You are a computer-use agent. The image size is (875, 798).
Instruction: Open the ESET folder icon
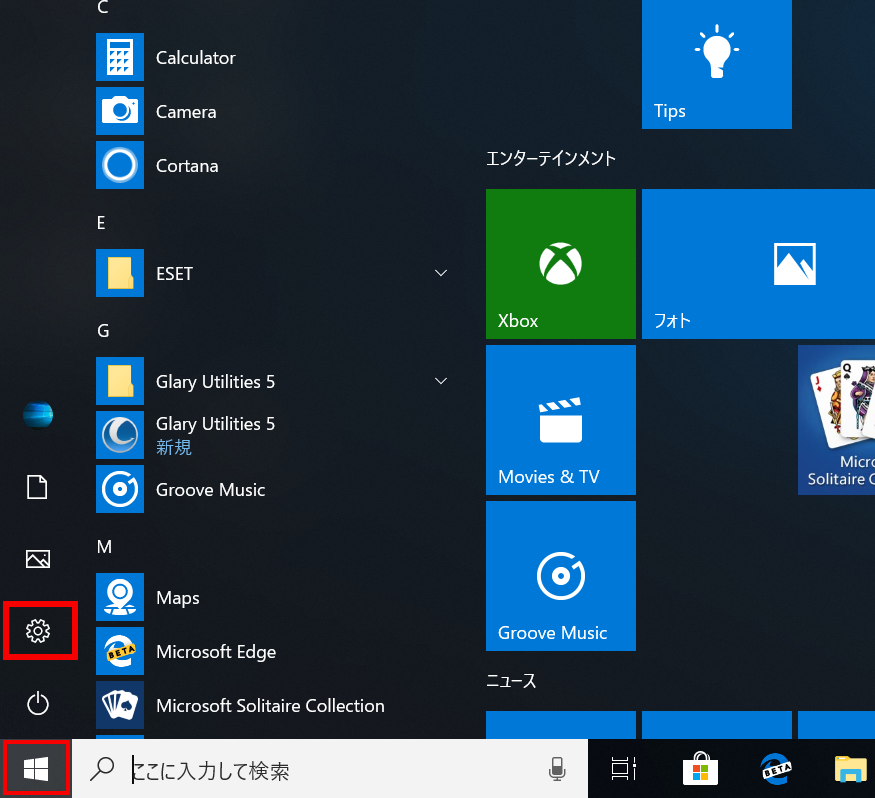point(120,273)
